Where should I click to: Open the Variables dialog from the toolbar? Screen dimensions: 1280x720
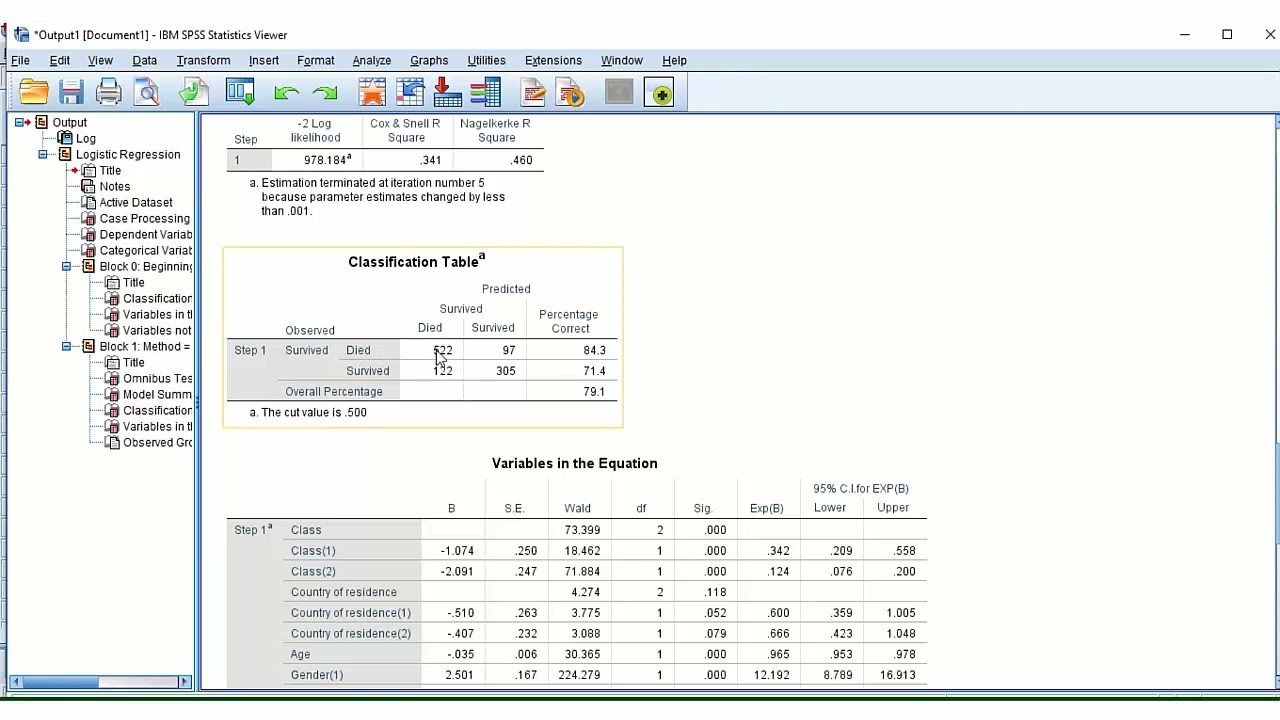pos(485,93)
